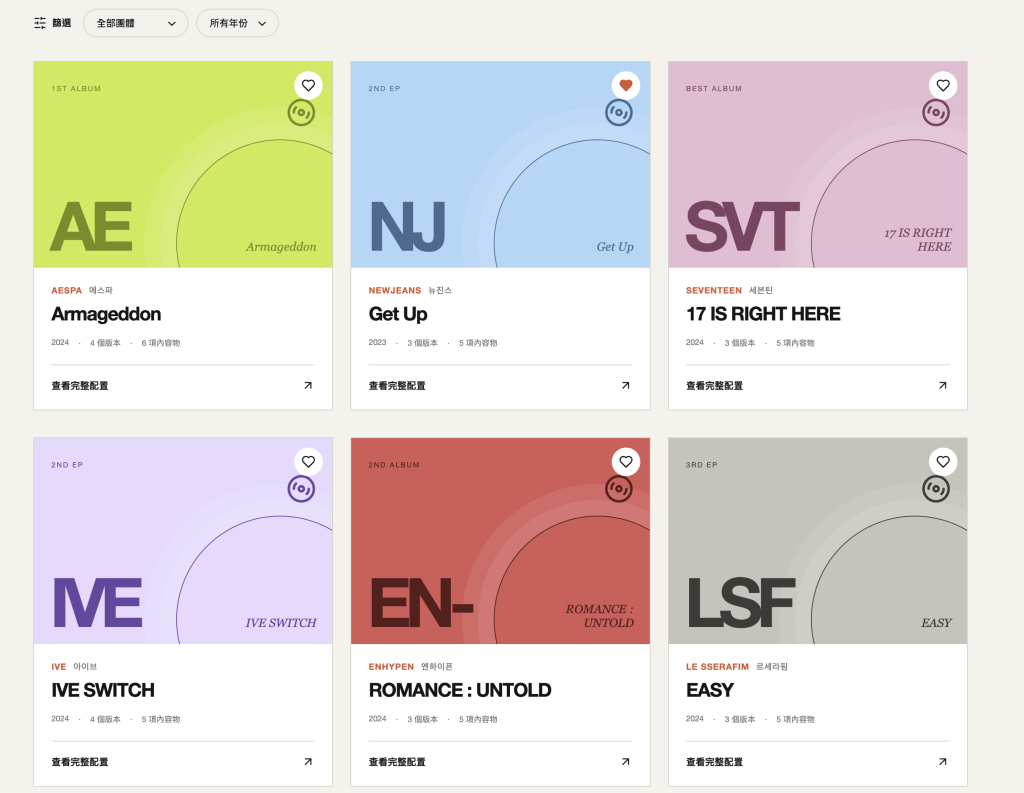Select the Get Up album title

(398, 314)
